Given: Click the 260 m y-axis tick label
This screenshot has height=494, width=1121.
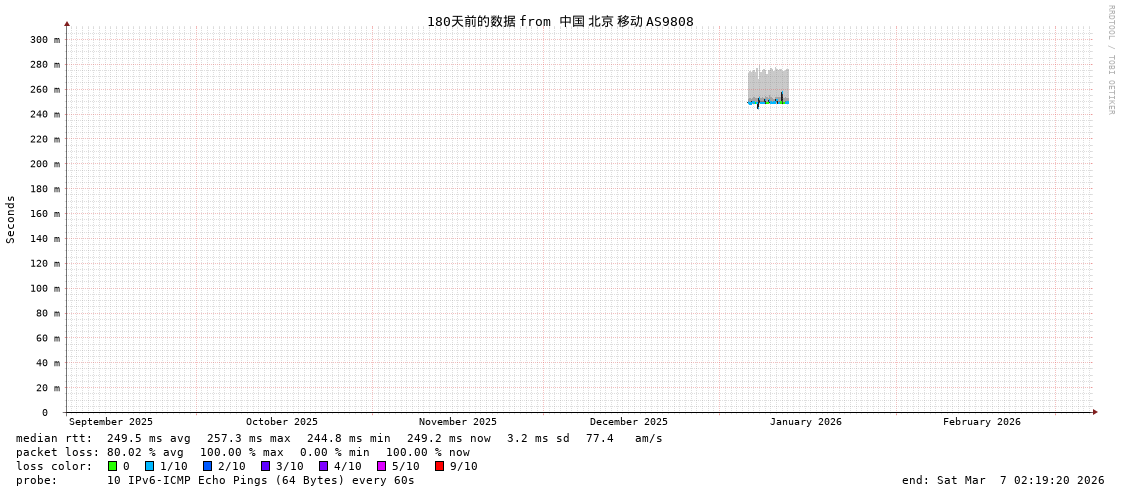Looking at the screenshot, I should click(x=44, y=90).
